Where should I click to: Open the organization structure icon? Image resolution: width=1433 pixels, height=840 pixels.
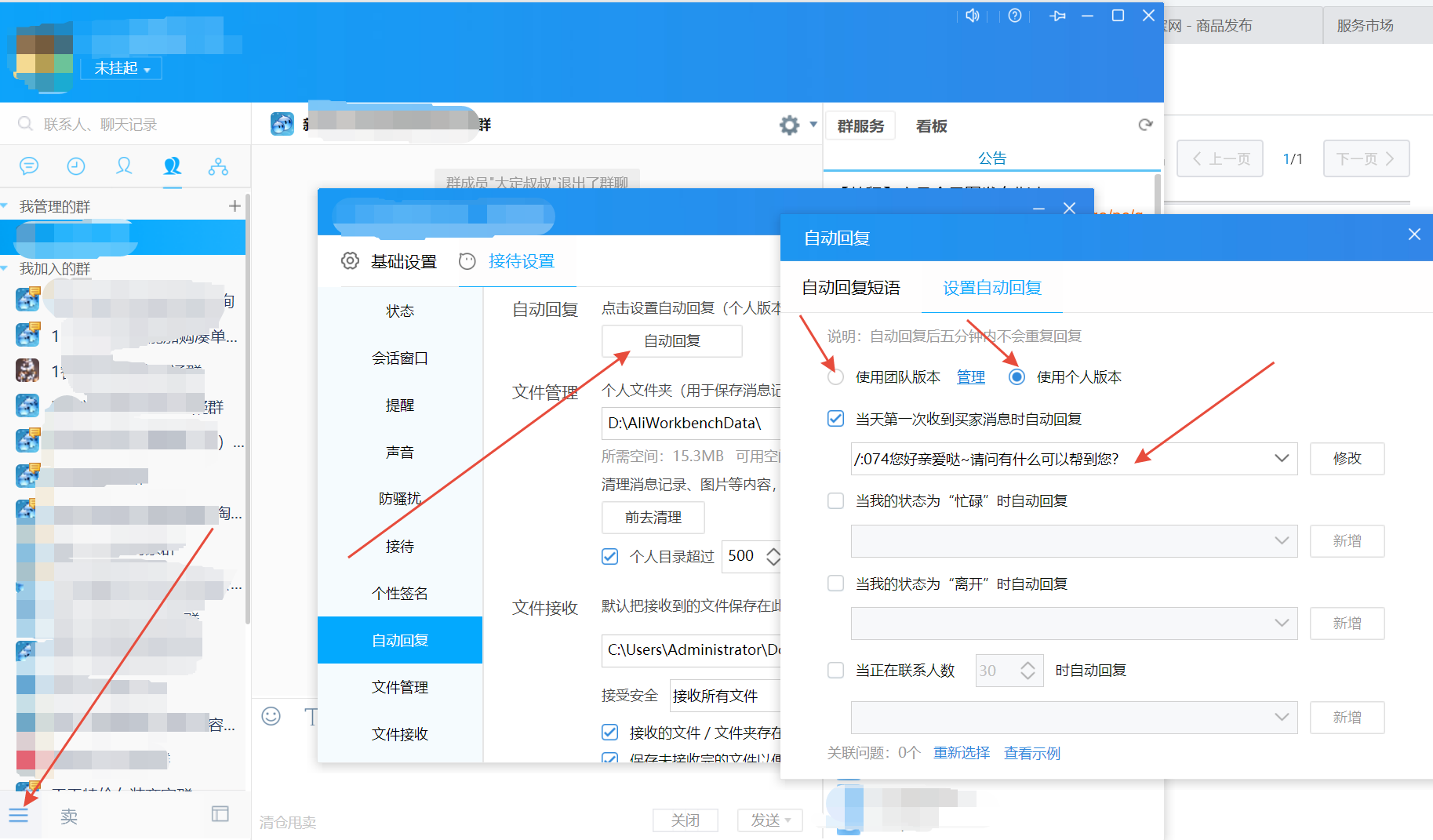click(218, 166)
